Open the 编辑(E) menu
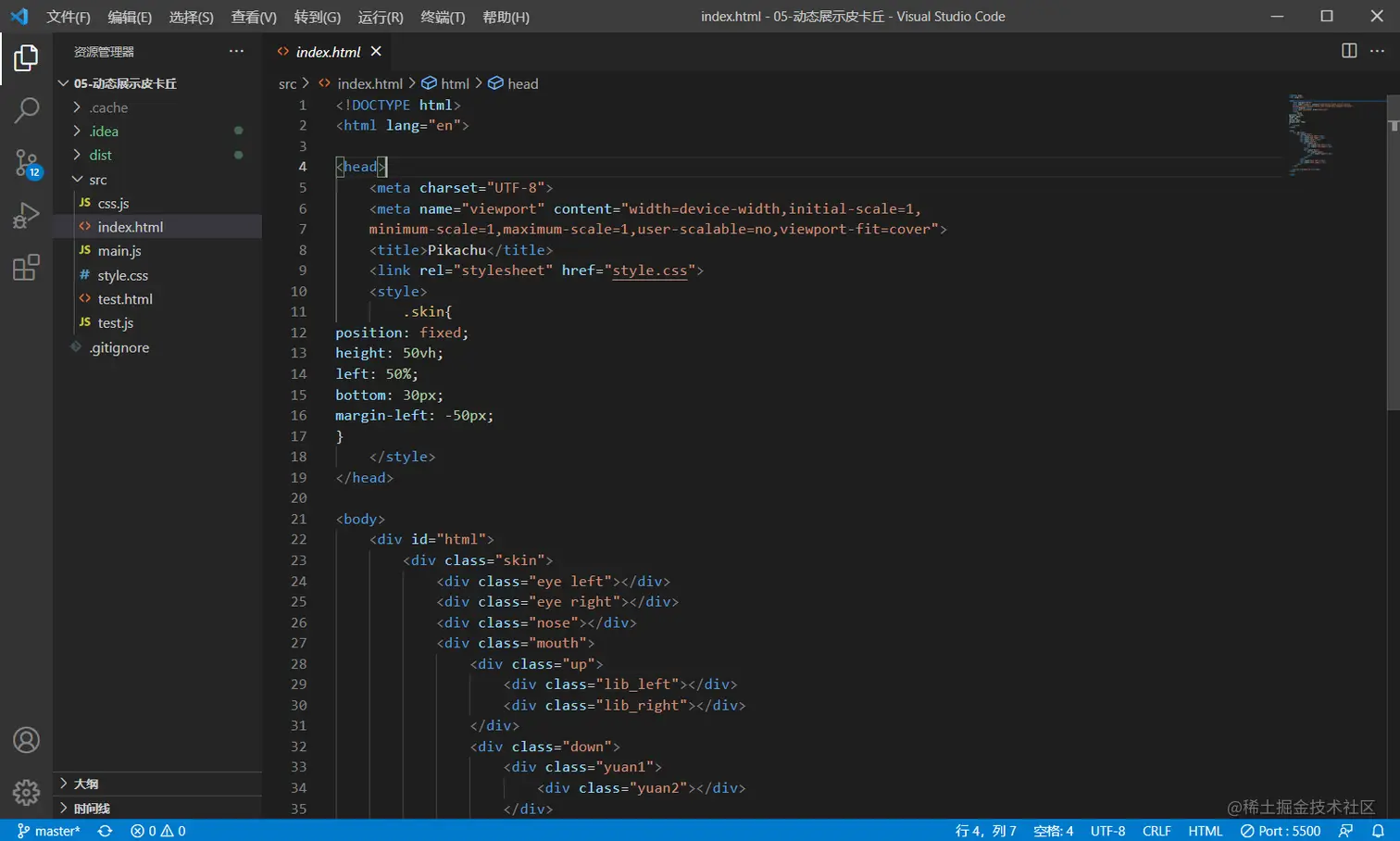 (x=130, y=17)
